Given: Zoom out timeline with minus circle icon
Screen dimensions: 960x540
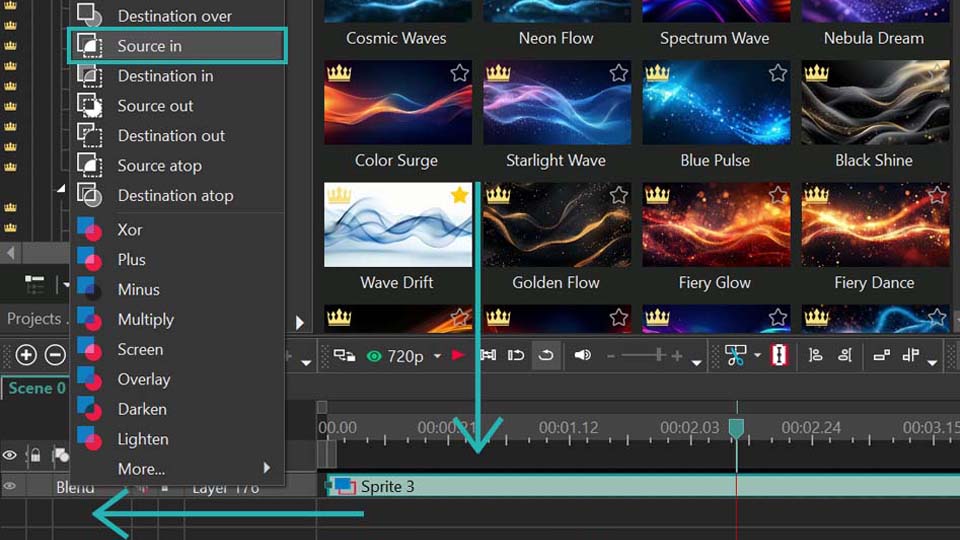Looking at the screenshot, I should (x=56, y=355).
